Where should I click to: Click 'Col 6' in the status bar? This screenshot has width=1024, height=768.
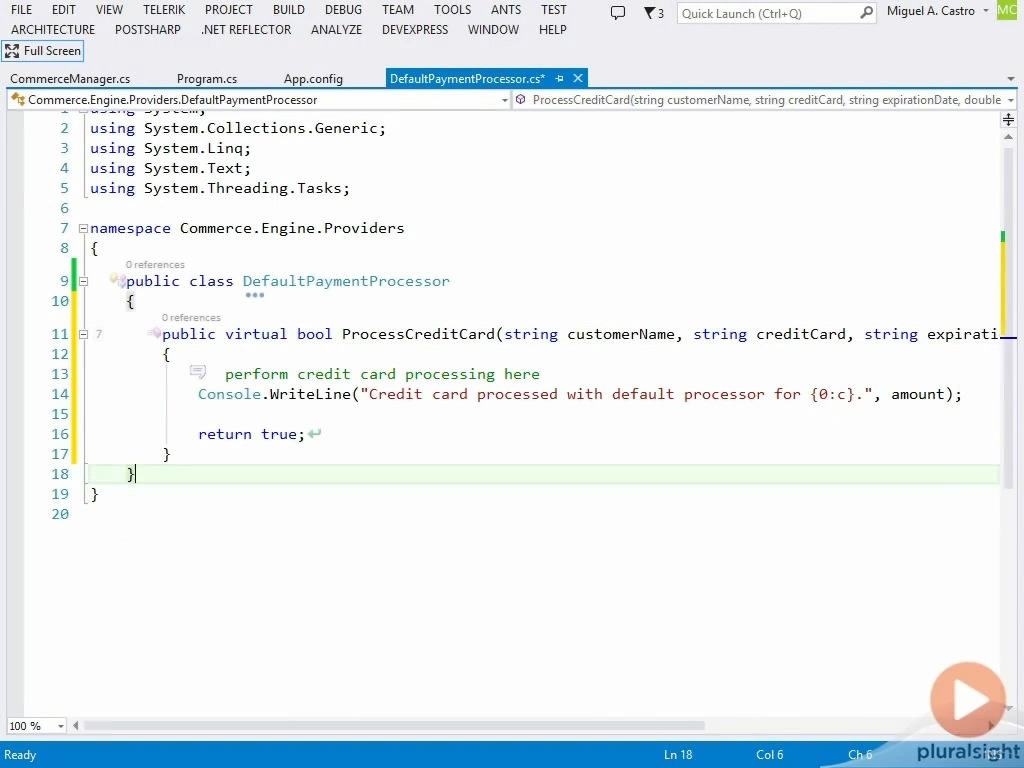point(769,755)
